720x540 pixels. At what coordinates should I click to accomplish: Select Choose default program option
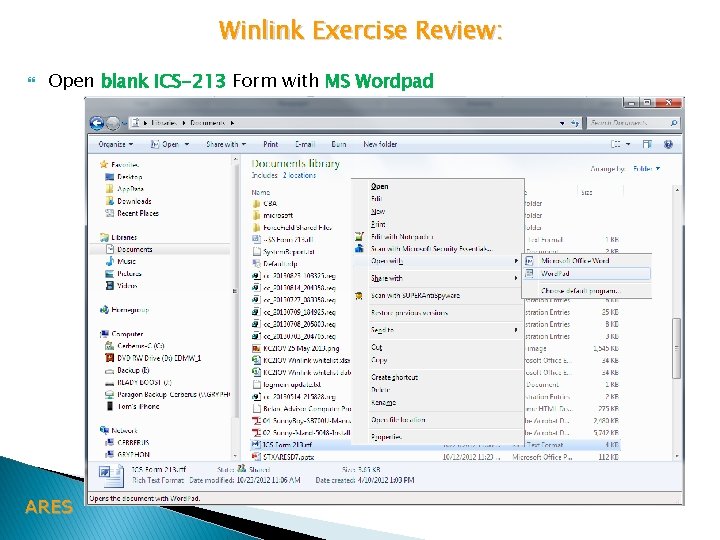click(581, 291)
